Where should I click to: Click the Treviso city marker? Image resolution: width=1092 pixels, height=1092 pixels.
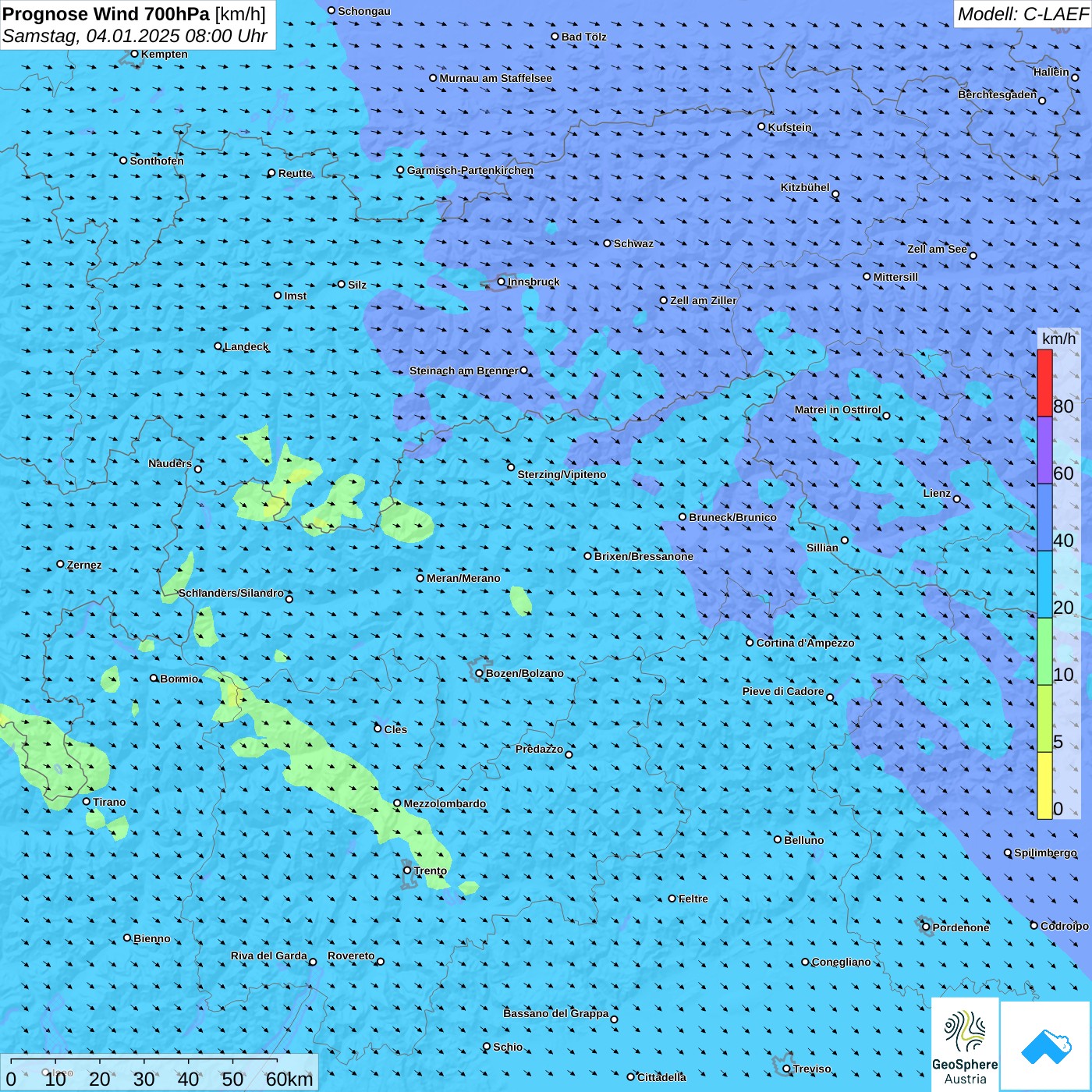pyautogui.click(x=786, y=1069)
